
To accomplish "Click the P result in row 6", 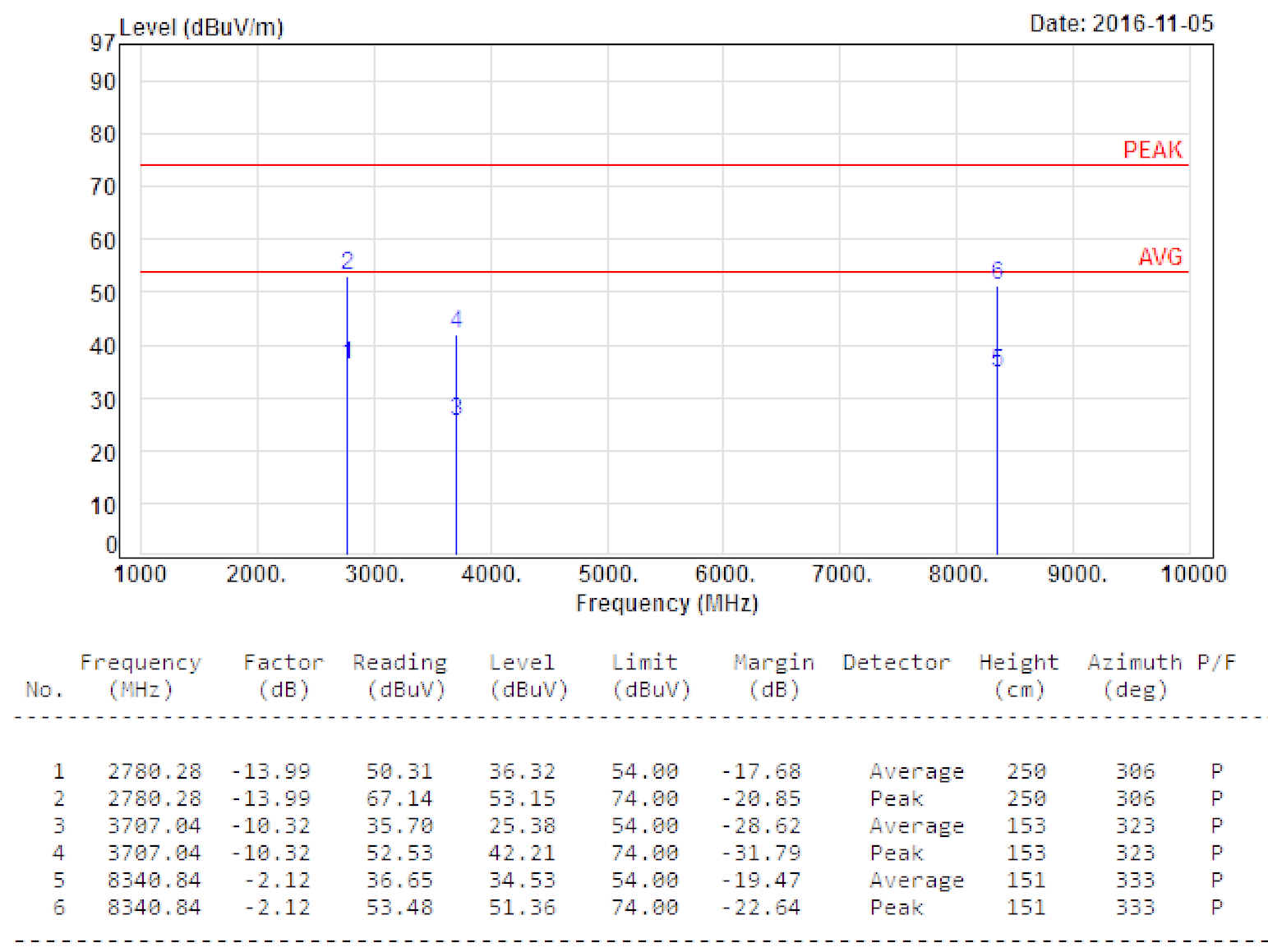I will [x=1216, y=907].
